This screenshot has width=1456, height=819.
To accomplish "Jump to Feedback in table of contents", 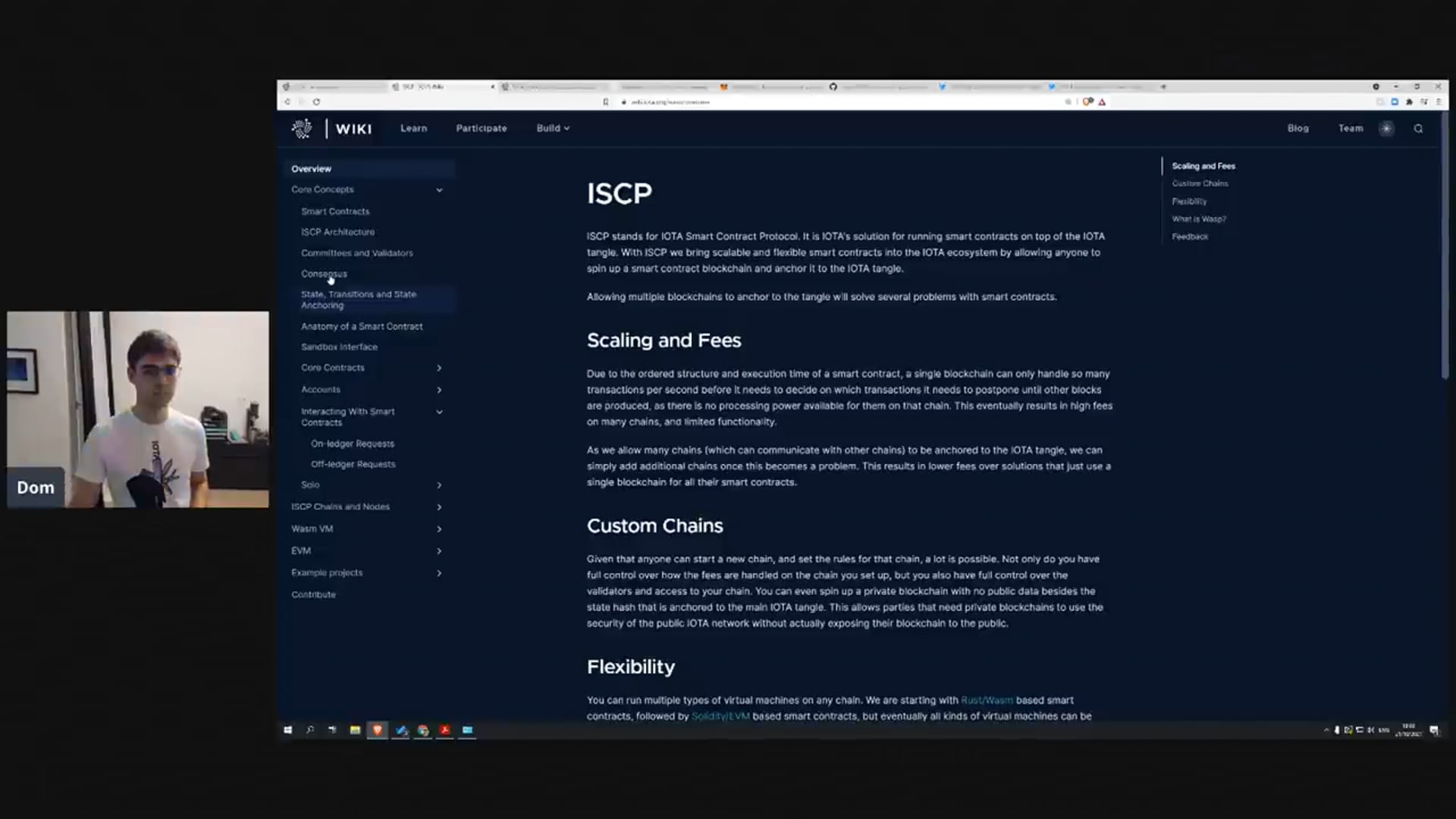I will click(x=1190, y=237).
